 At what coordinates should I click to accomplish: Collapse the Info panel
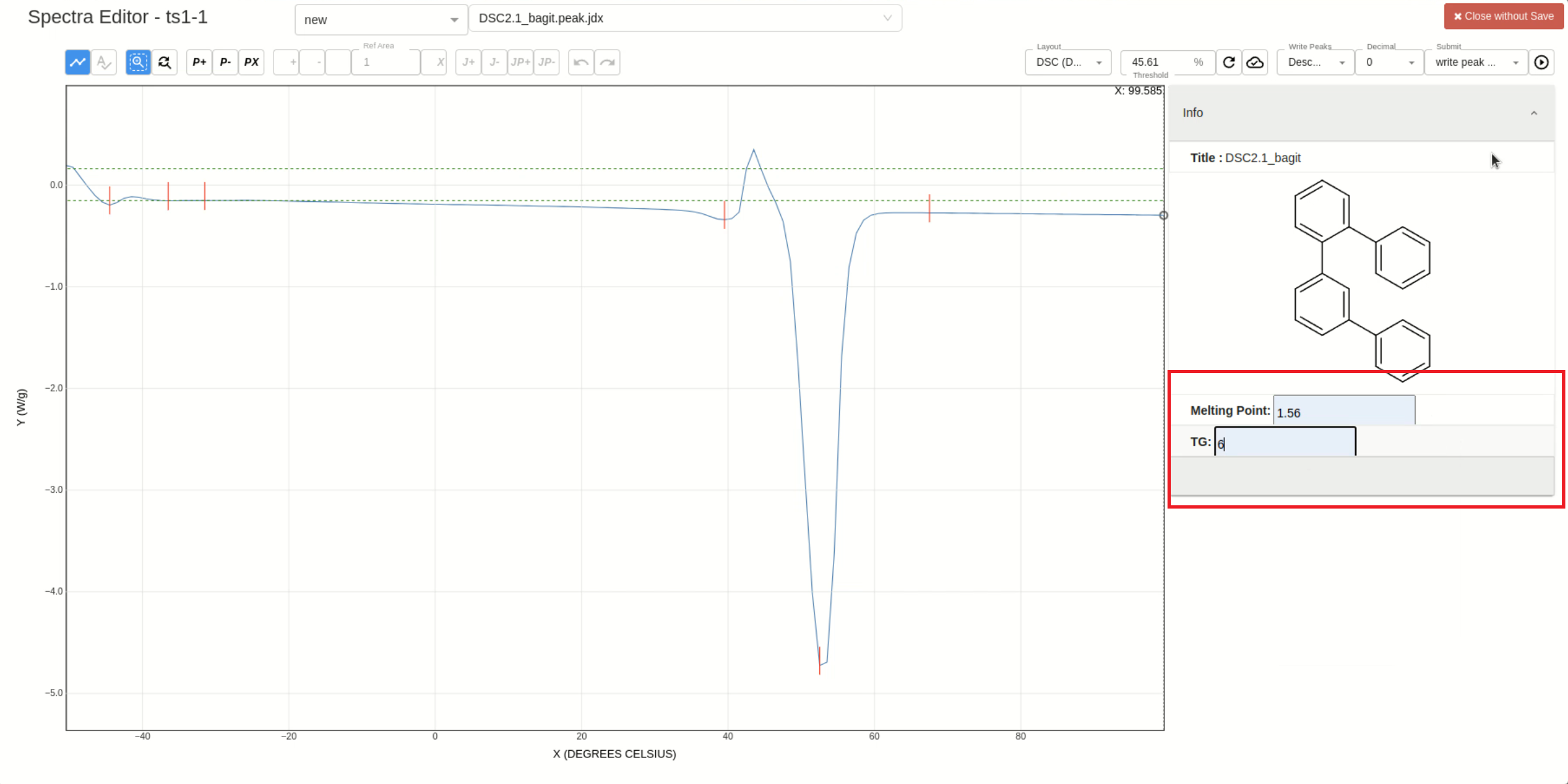pyautogui.click(x=1533, y=113)
